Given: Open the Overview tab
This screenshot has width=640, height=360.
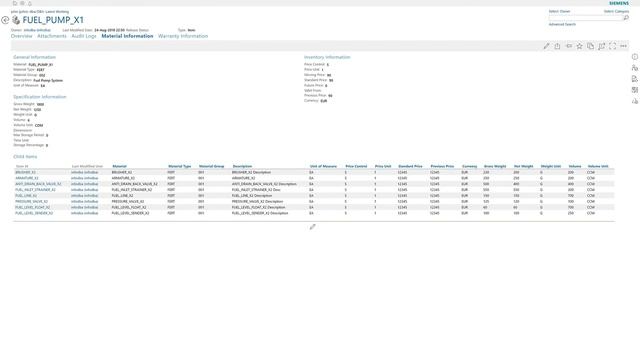Looking at the screenshot, I should pos(21,36).
